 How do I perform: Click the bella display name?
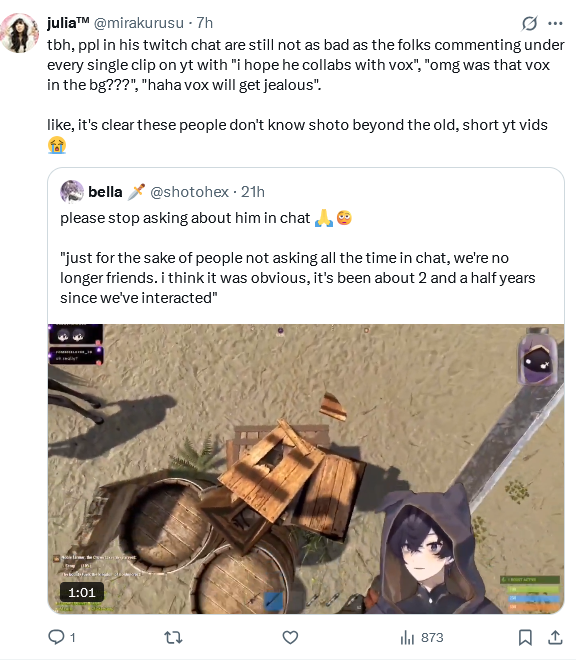pos(105,192)
